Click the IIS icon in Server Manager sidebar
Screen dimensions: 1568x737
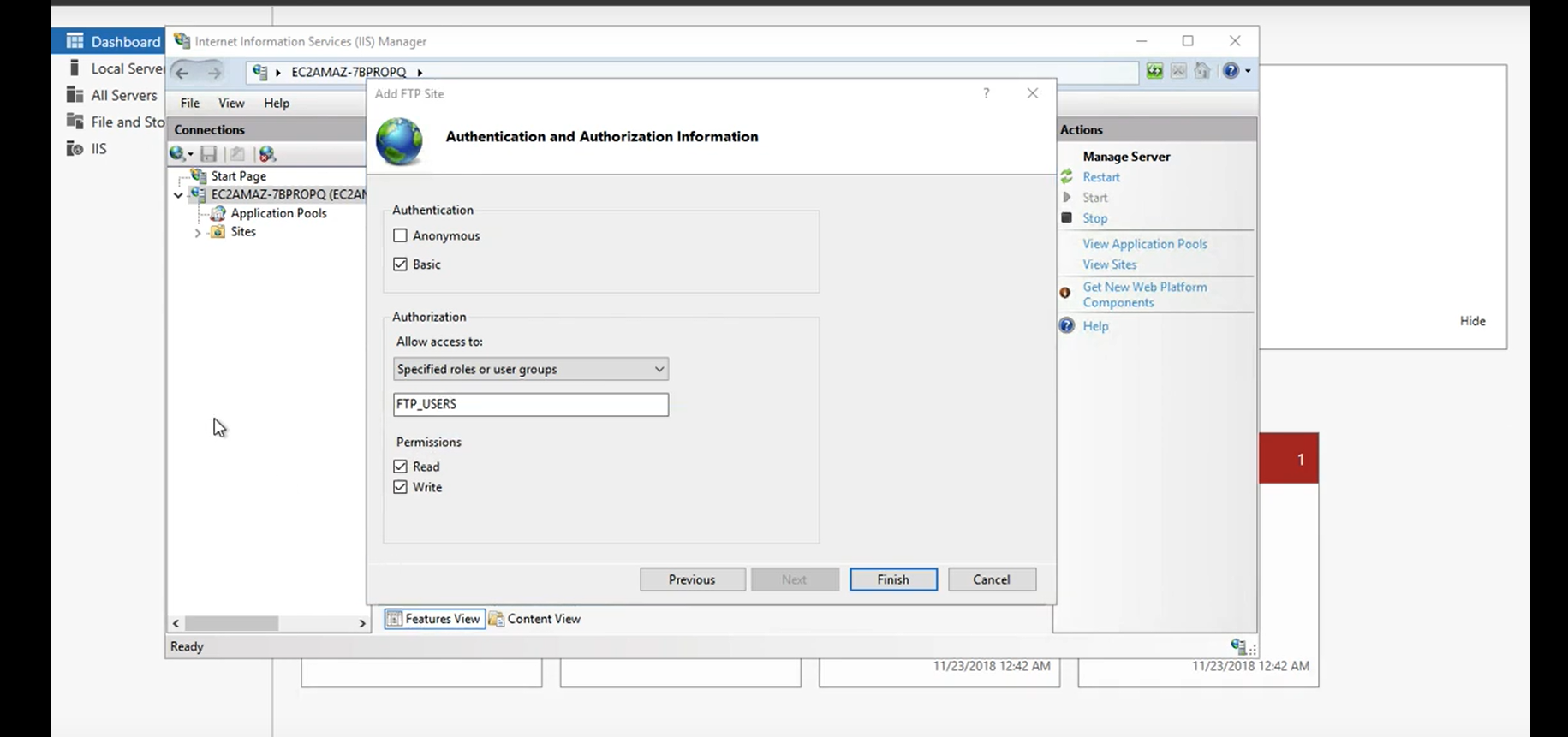[75, 148]
